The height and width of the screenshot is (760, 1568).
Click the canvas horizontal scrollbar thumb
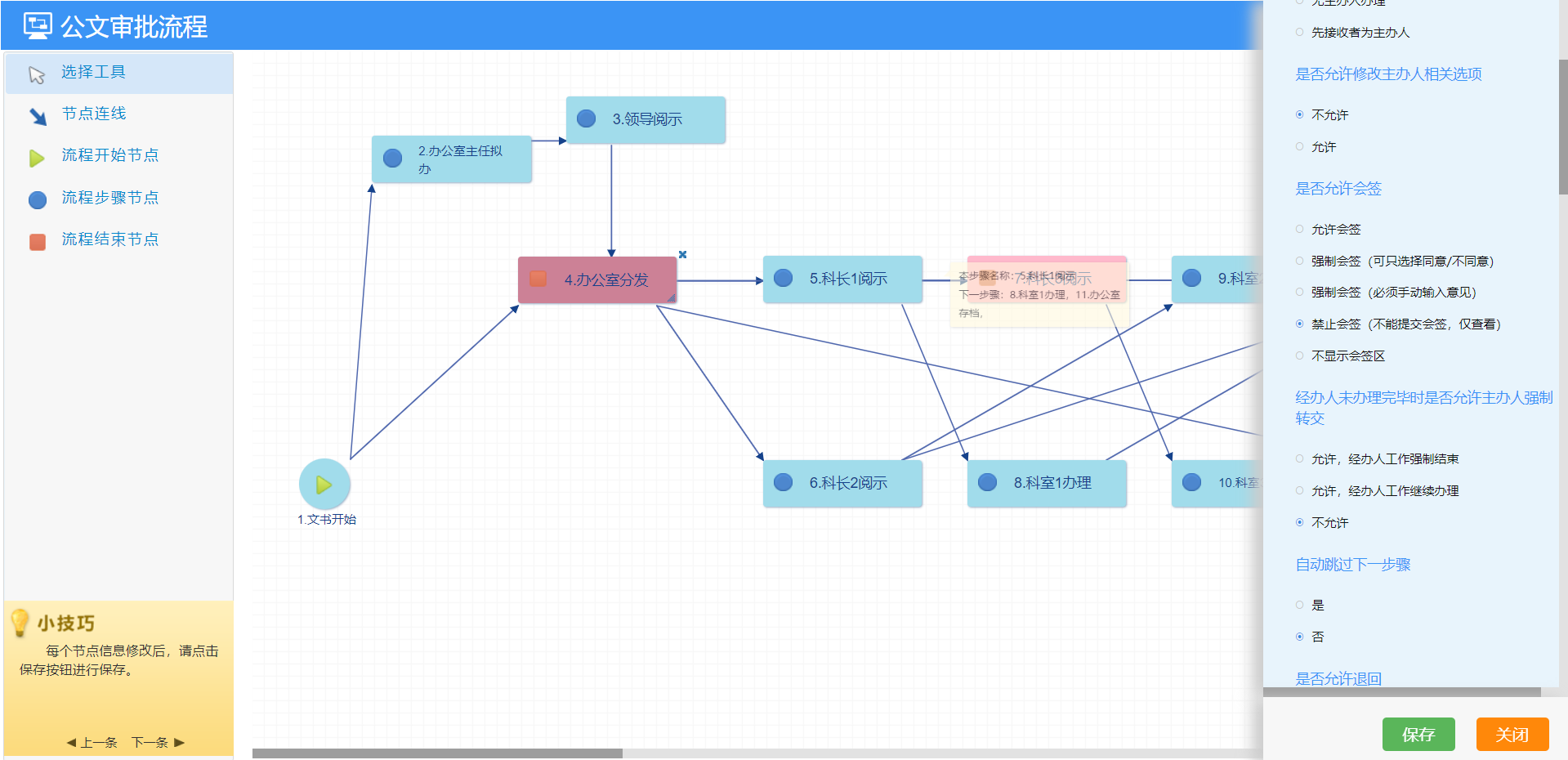[x=437, y=753]
